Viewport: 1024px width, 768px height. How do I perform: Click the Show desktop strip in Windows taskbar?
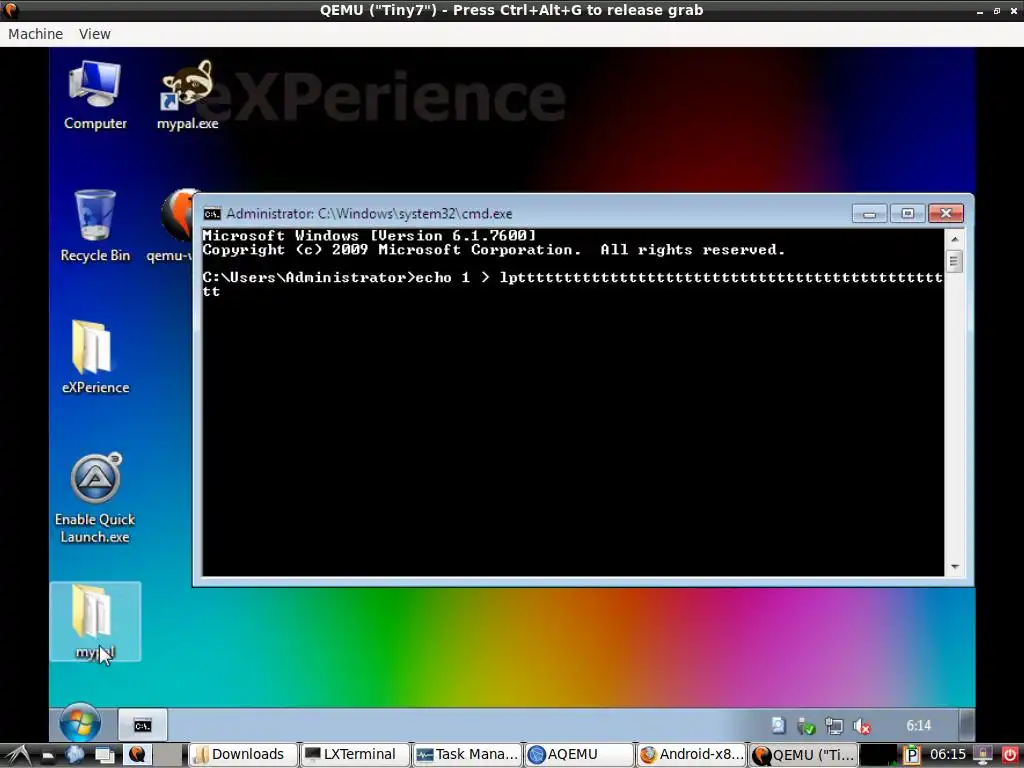point(968,726)
